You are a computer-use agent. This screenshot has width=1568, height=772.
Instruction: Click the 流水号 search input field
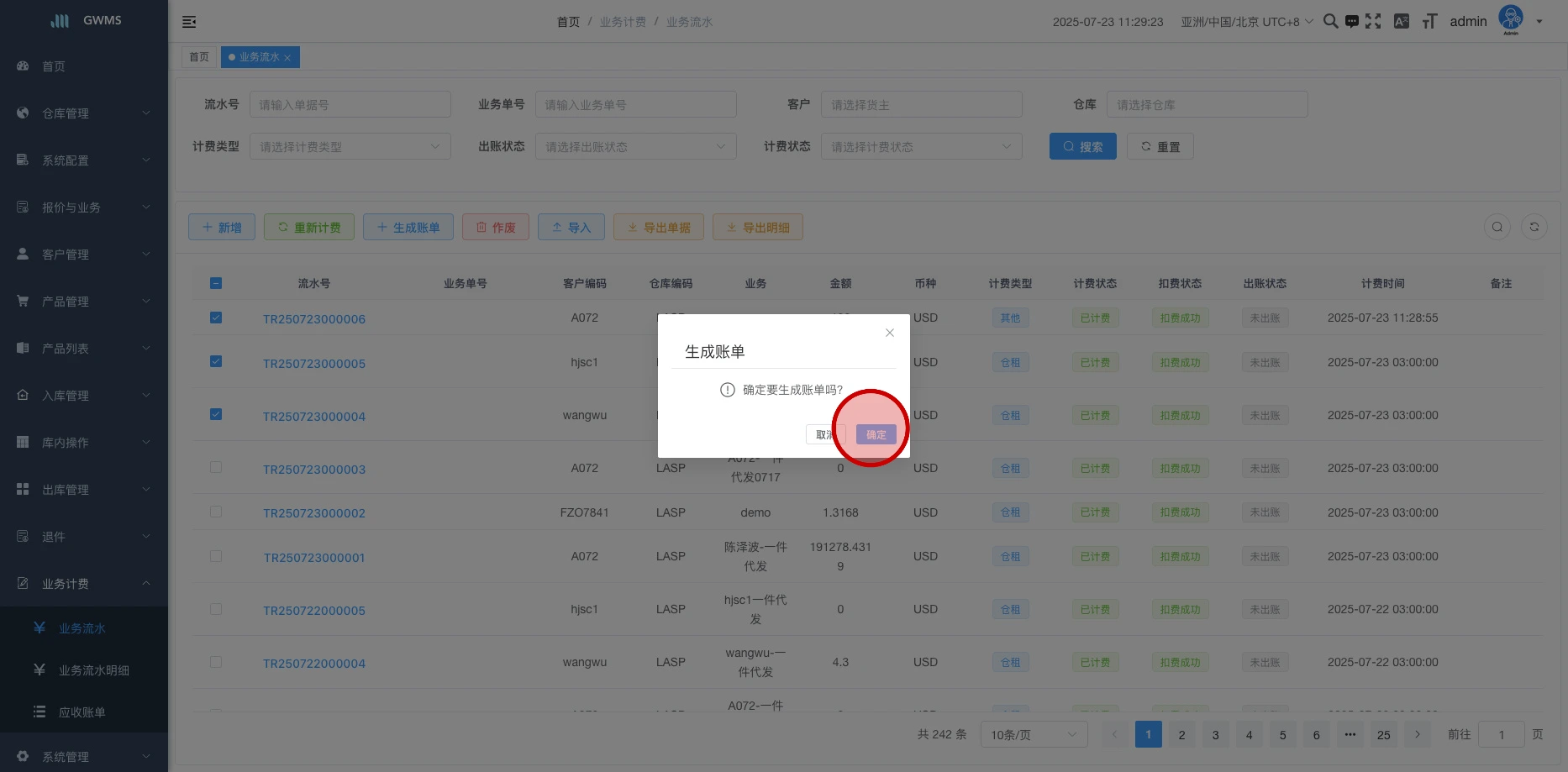(x=350, y=105)
